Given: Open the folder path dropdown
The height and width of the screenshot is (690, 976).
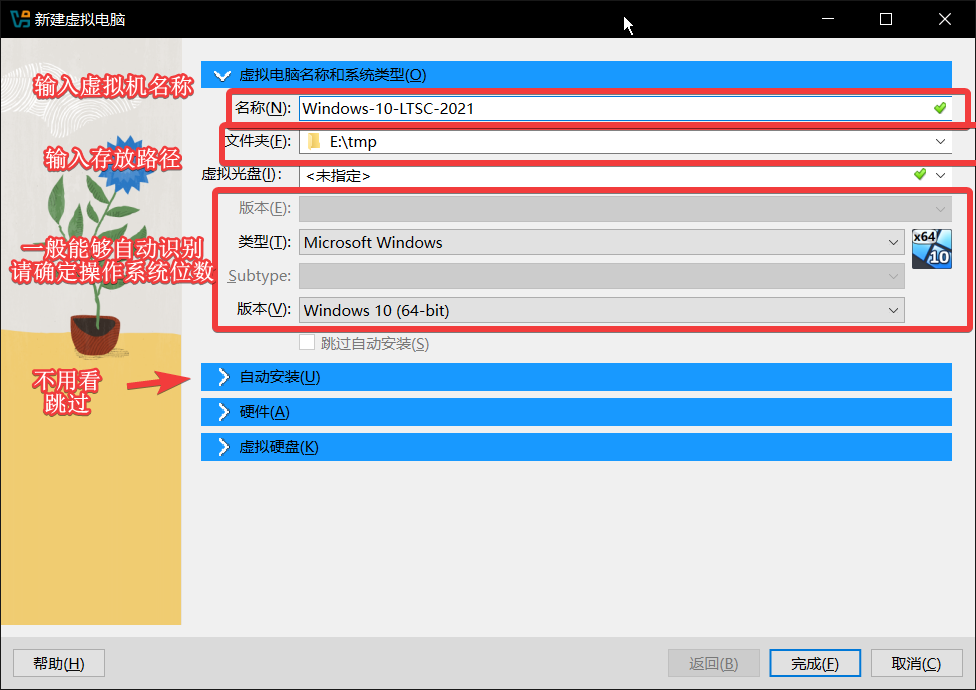Looking at the screenshot, I should coord(940,142).
